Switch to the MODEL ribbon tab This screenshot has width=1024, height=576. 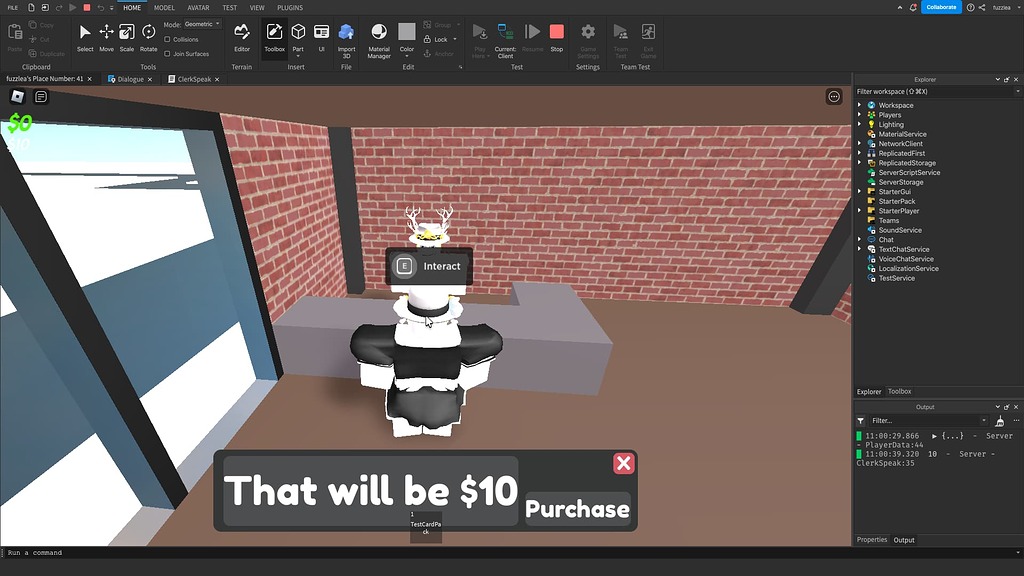tap(164, 7)
